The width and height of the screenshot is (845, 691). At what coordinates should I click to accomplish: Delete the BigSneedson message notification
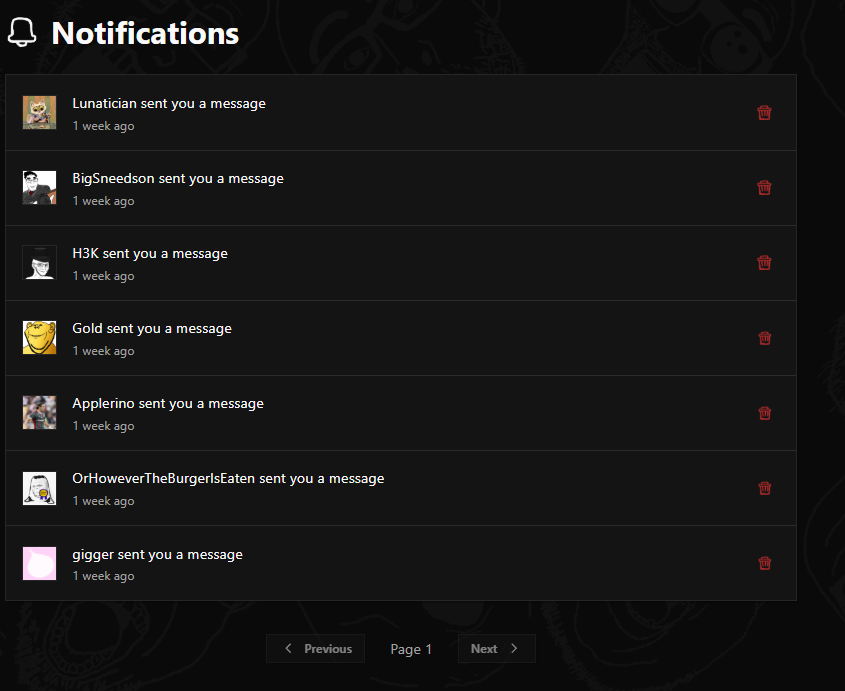(x=764, y=188)
